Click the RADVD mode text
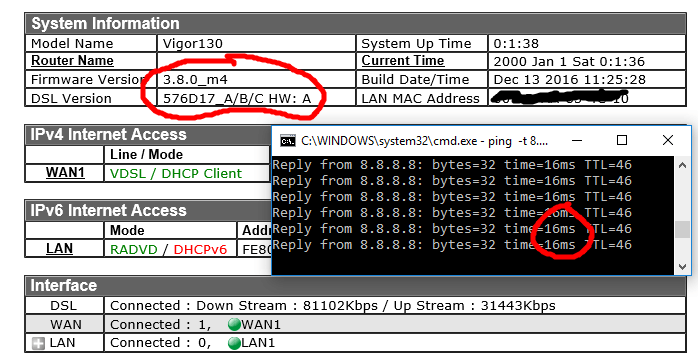Screen dimensions: 698x364 [x=134, y=250]
